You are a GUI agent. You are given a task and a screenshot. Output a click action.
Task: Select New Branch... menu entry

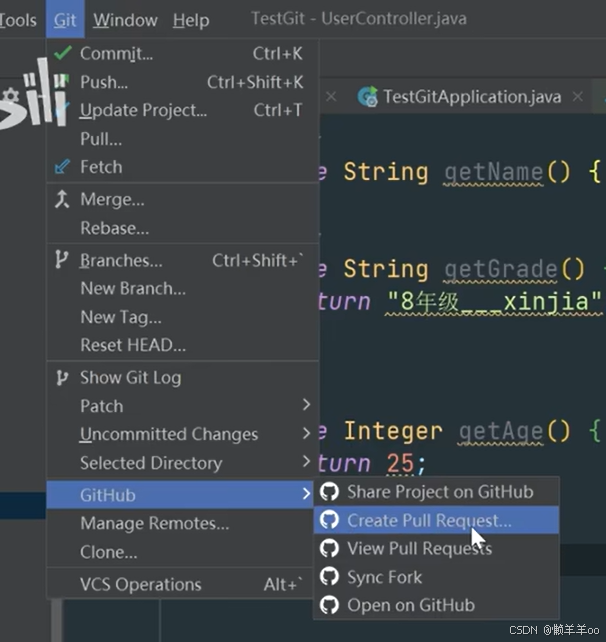click(183, 289)
